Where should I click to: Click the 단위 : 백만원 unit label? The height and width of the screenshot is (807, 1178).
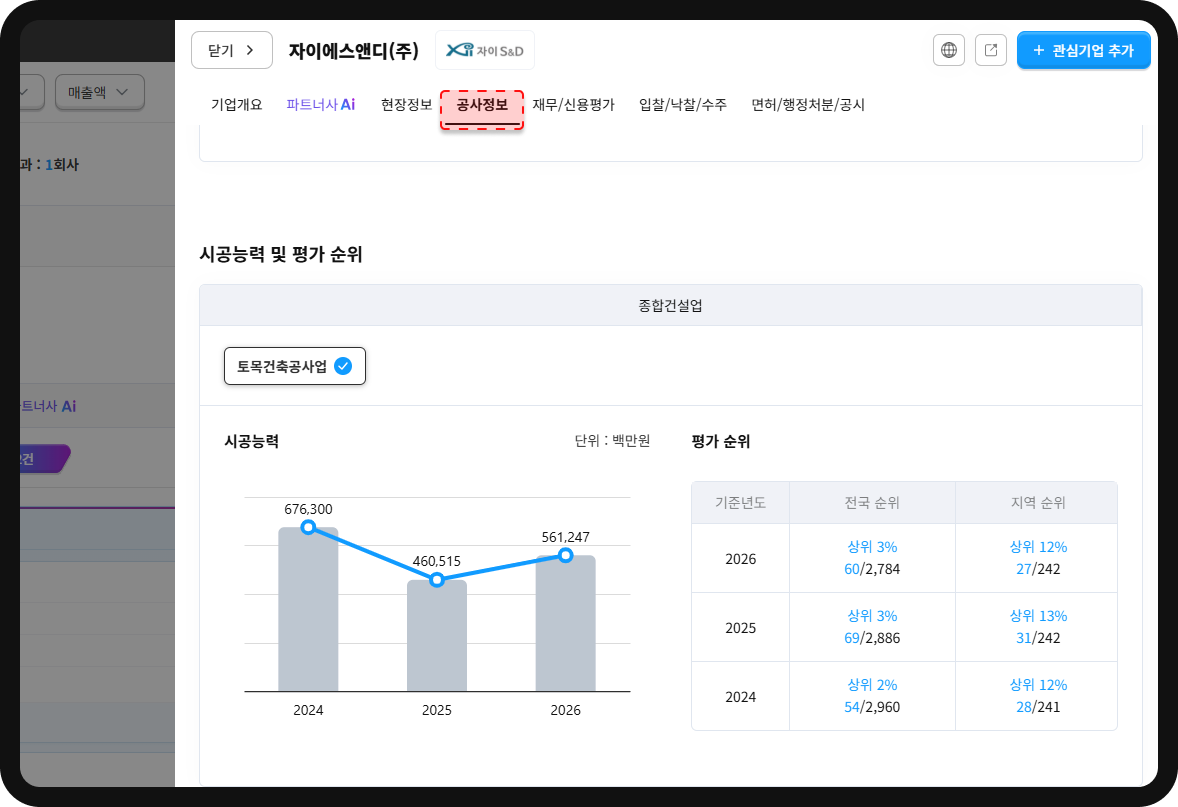click(612, 441)
